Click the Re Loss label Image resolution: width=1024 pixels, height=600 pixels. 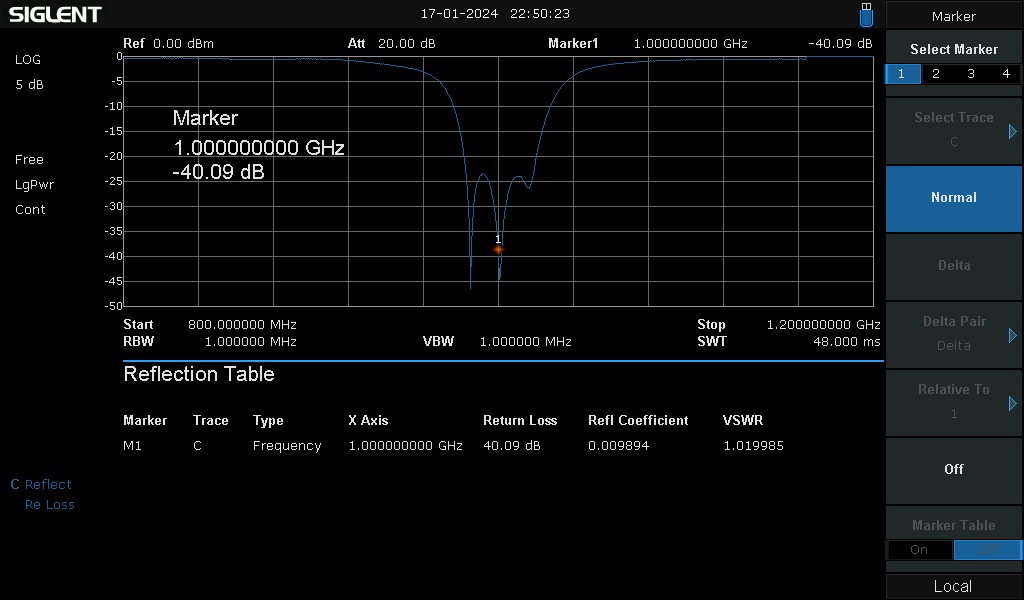click(50, 505)
